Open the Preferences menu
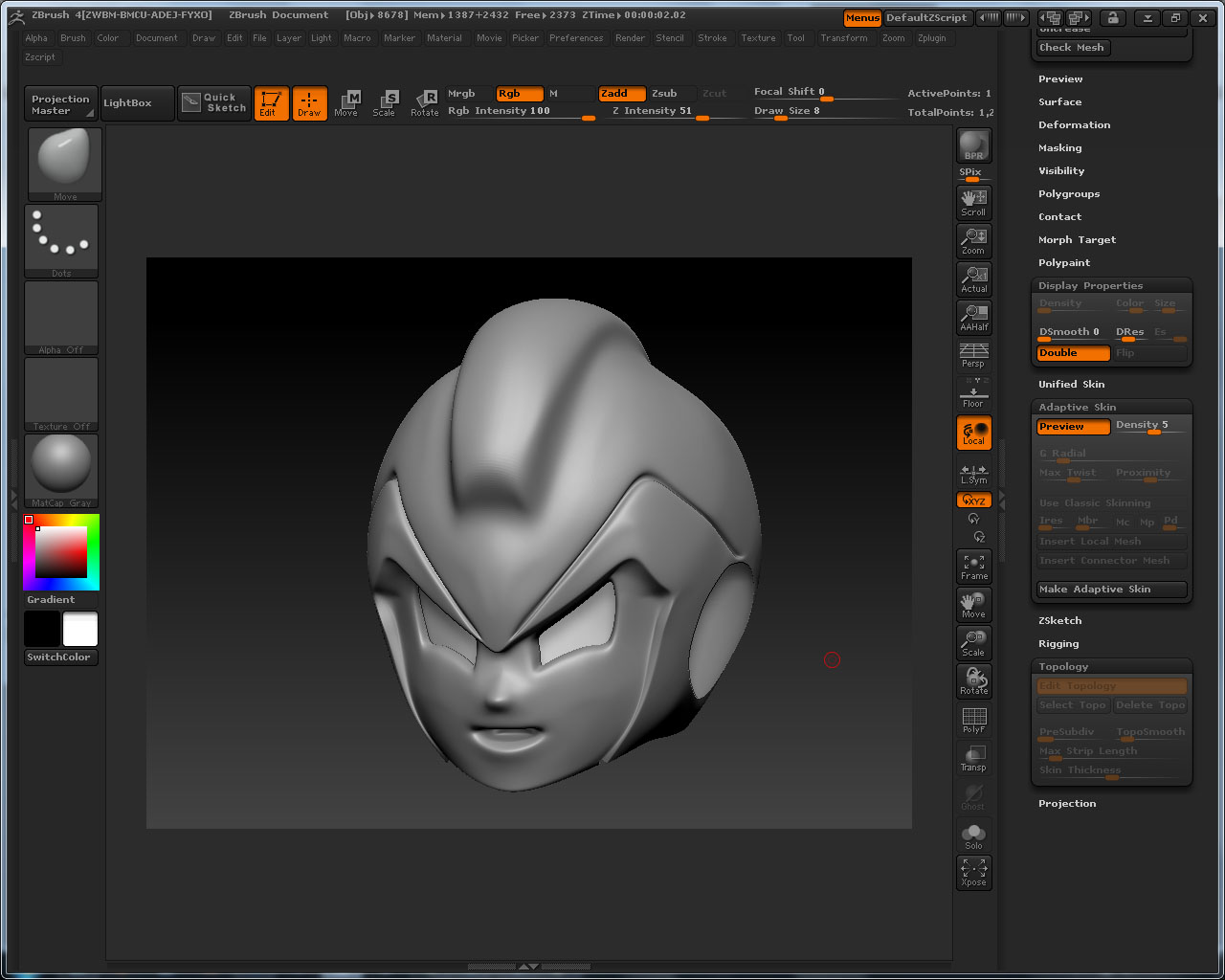1225x980 pixels. coord(576,38)
